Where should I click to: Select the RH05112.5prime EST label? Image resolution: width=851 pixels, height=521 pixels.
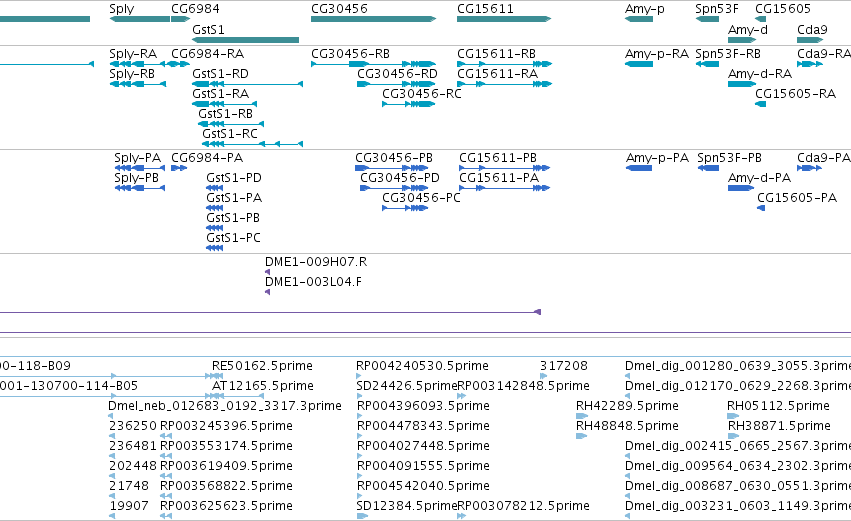tap(778, 406)
